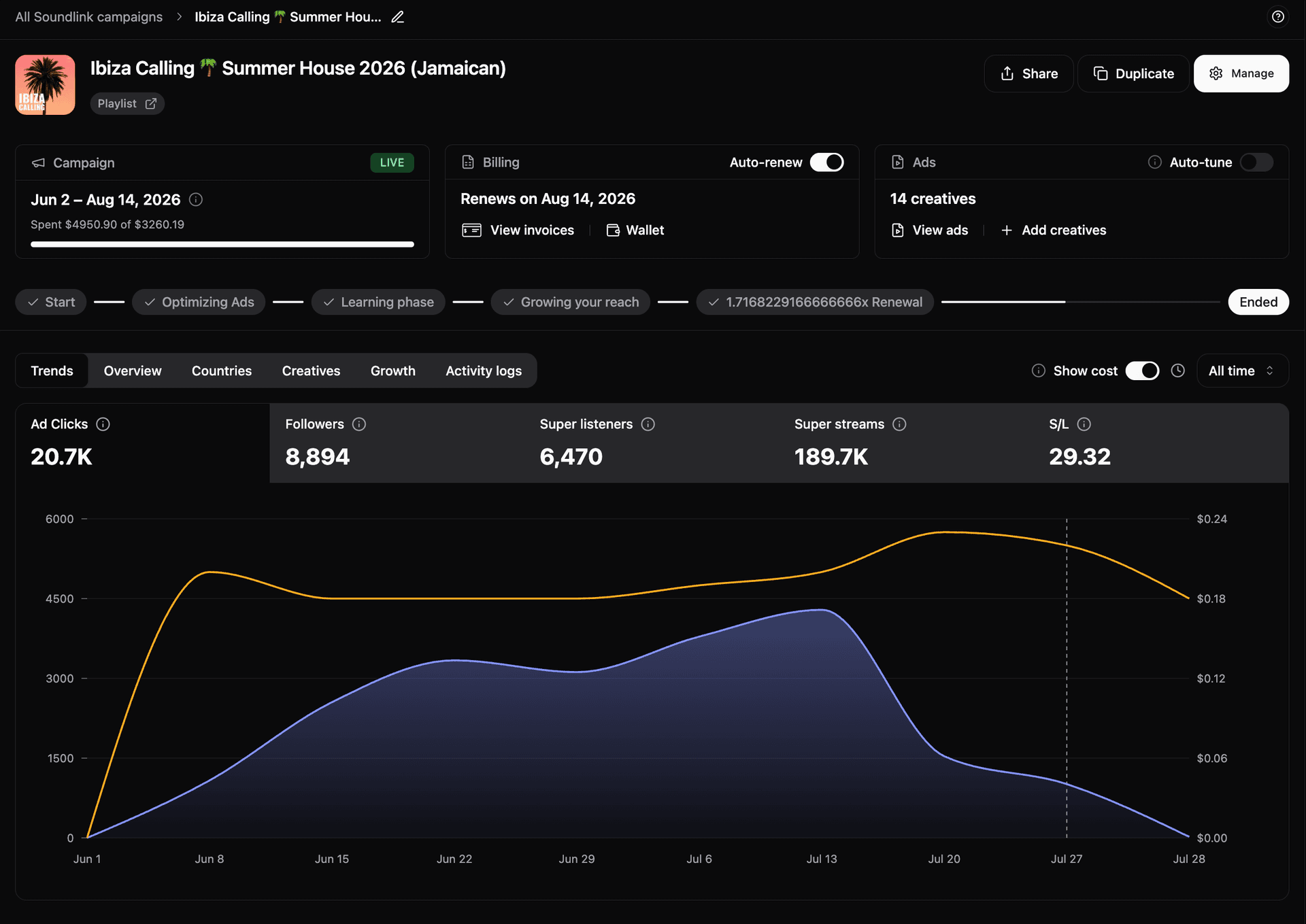Click the Optimizing Ads stage pill
The height and width of the screenshot is (924, 1306).
point(199,302)
